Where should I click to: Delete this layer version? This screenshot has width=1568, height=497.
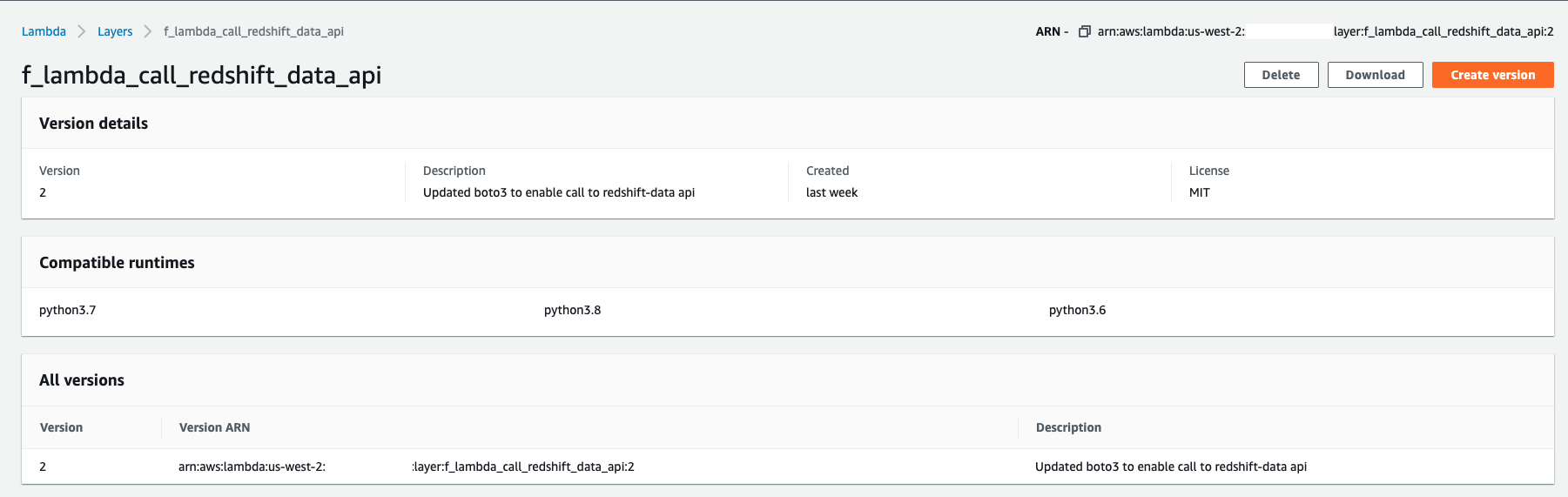click(x=1281, y=75)
